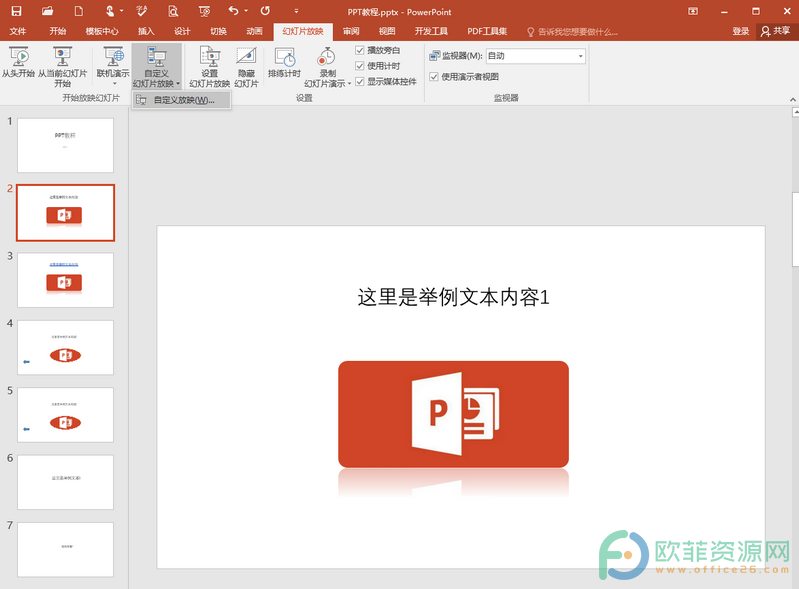Click the Undo arrow icon
The height and width of the screenshot is (589, 799).
(233, 11)
